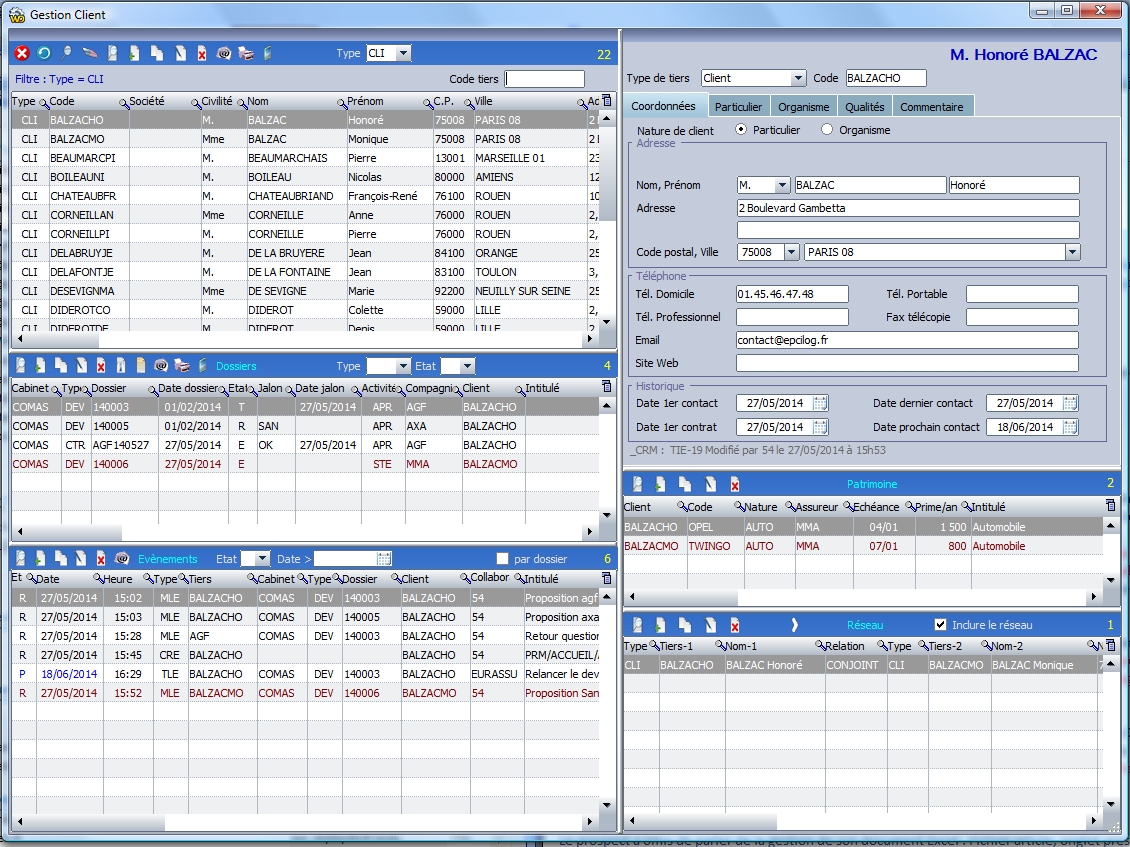Sort by the Ville column header
The image size is (1130, 847).
click(x=484, y=102)
